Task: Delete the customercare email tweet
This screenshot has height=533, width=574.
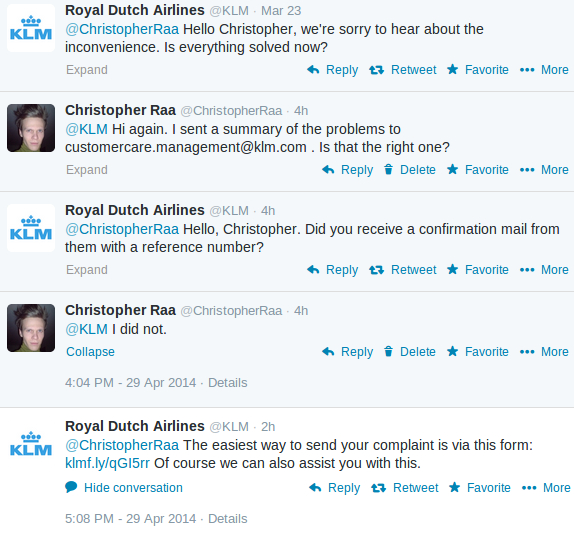Action: 410,169
